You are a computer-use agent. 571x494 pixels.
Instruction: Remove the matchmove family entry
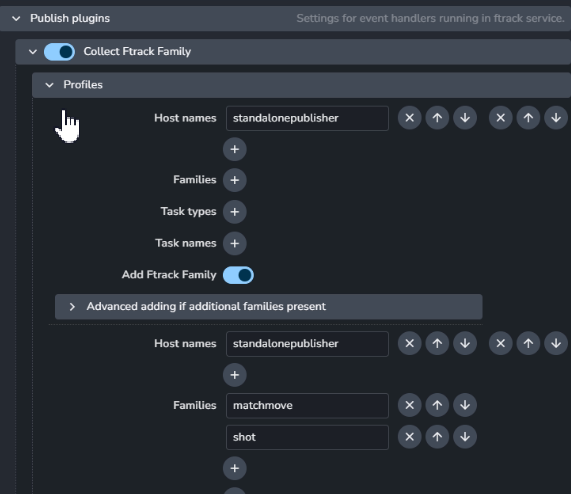[409, 405]
